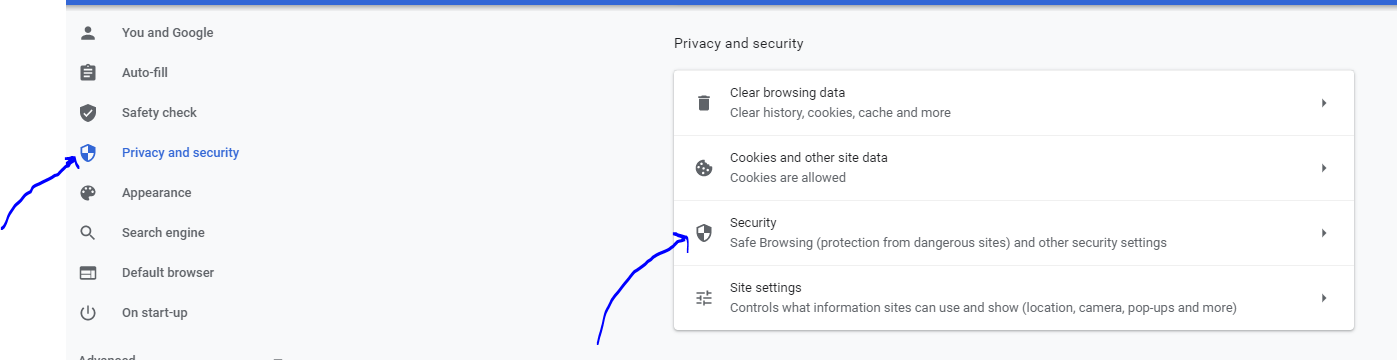Open the Site settings row arrow chevron
Viewport: 1397px width, 360px height.
coord(1324,298)
